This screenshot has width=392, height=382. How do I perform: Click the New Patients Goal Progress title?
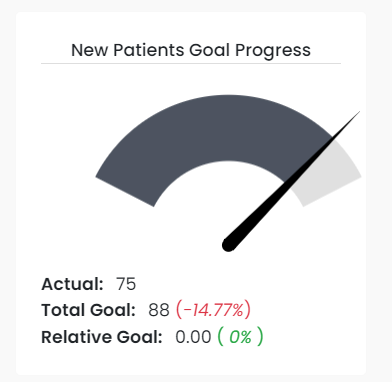coord(191,50)
